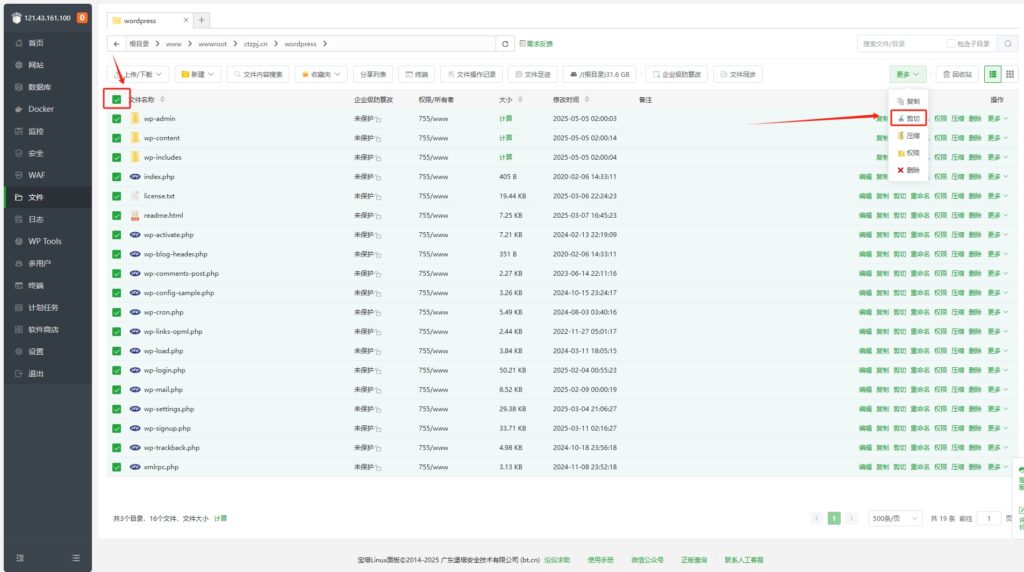Open the 日志 logs icon in sidebar

coord(19,219)
